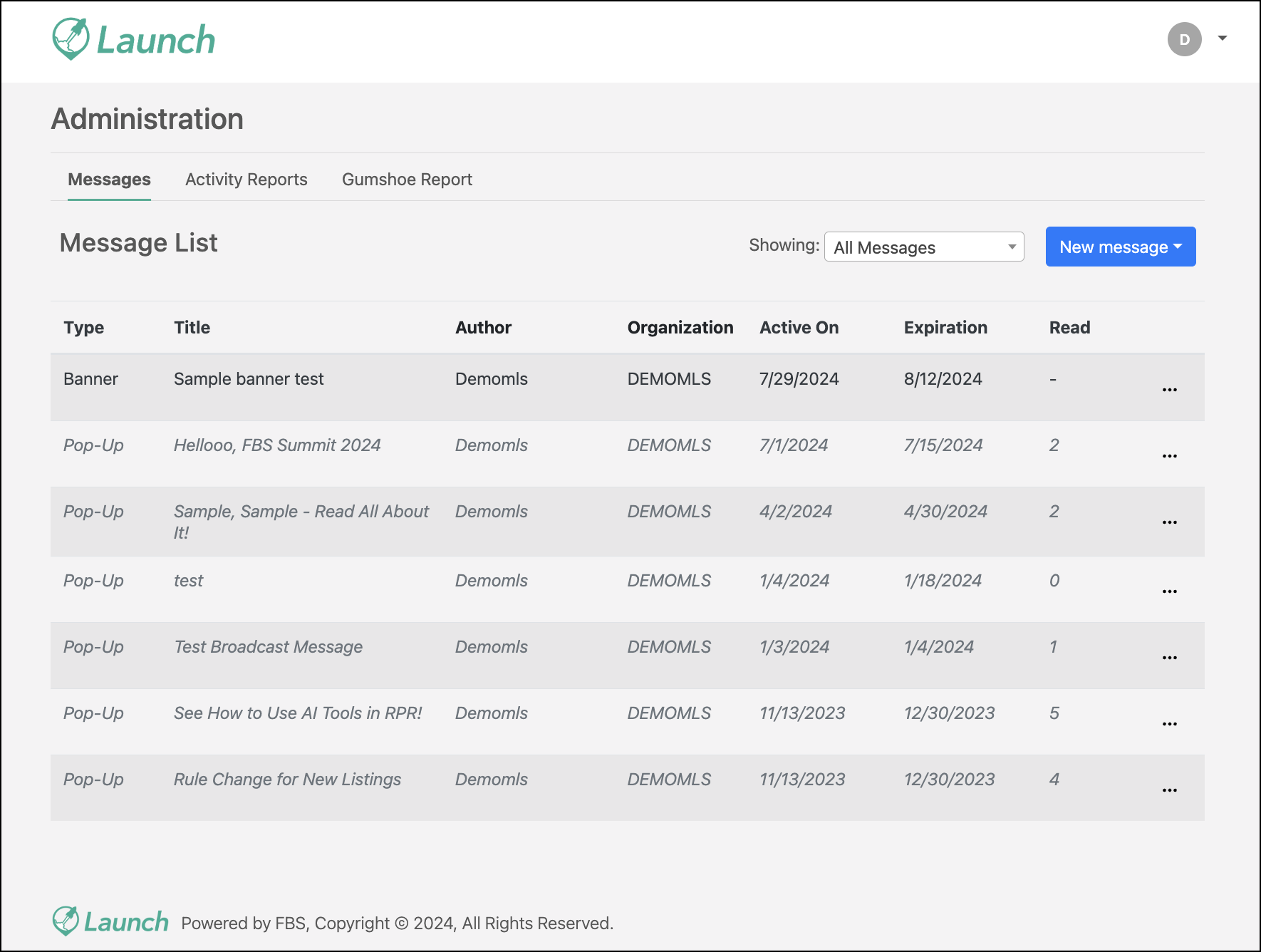Open more options for Sample banner test
This screenshot has height=952, width=1261.
coord(1169,390)
